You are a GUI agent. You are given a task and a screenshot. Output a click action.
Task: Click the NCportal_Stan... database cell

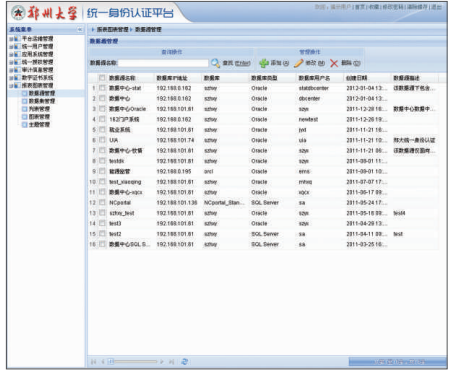click(224, 203)
